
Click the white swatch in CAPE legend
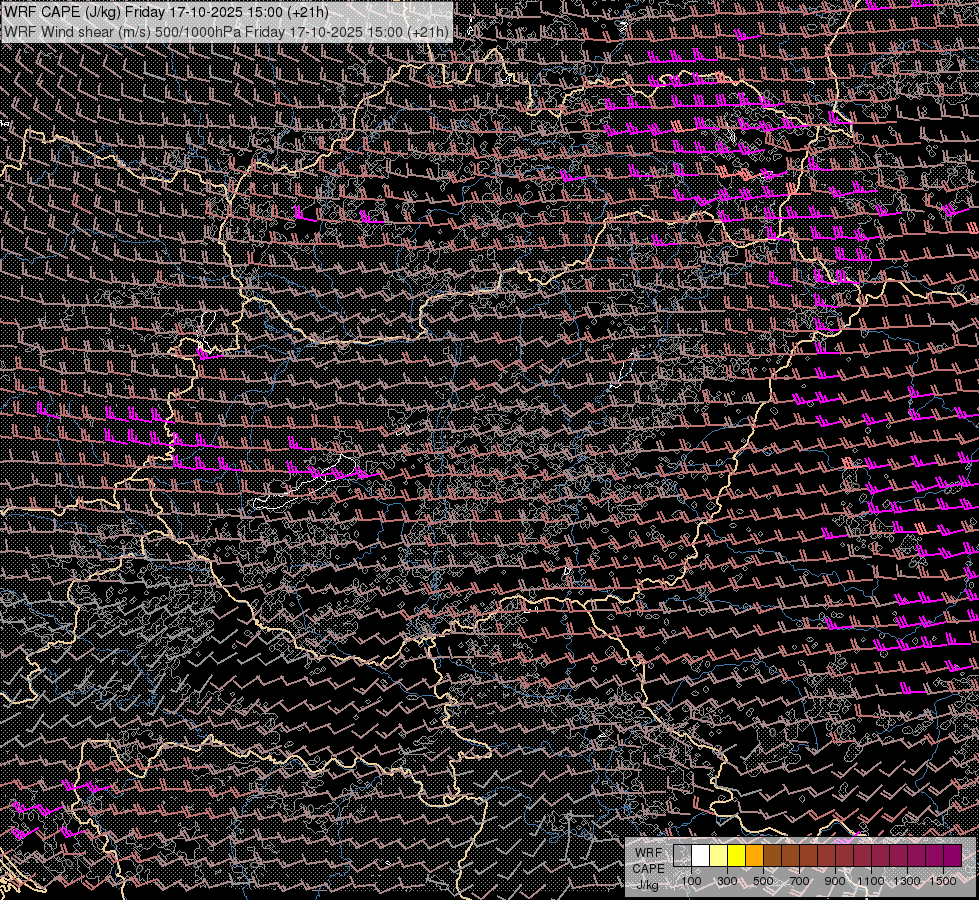(700, 855)
